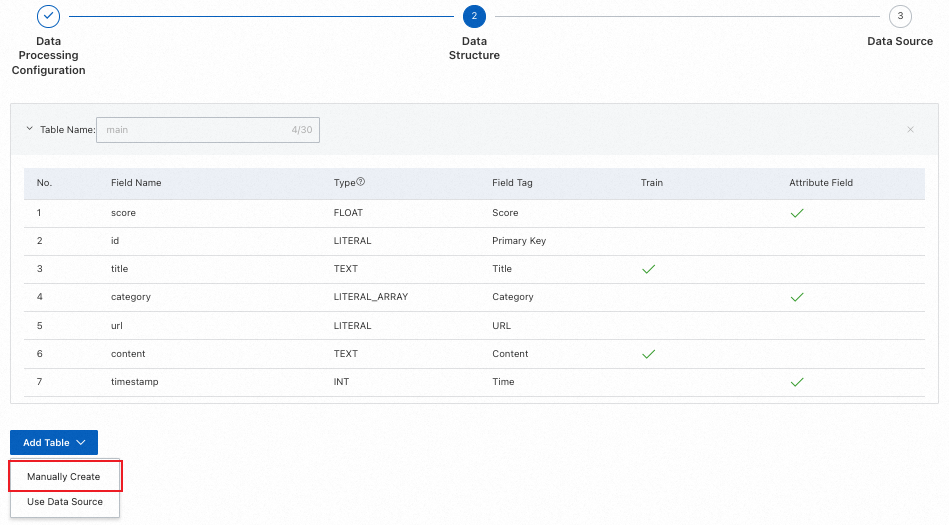Click the INT type cell
The height and width of the screenshot is (525, 949).
coord(341,382)
